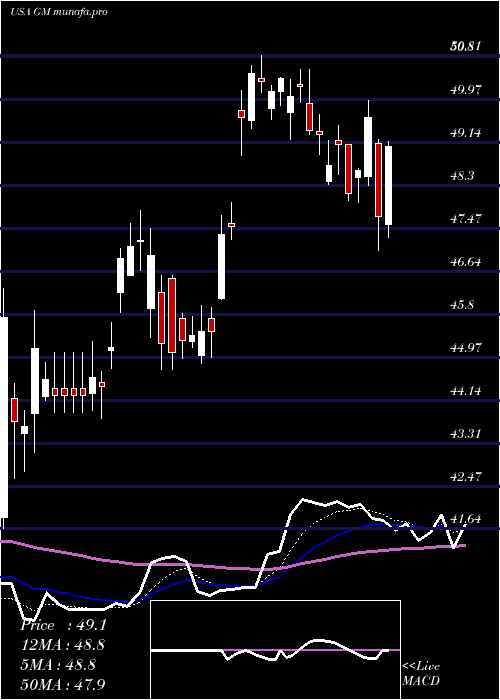Click the 50.81 price axis label

tap(466, 46)
